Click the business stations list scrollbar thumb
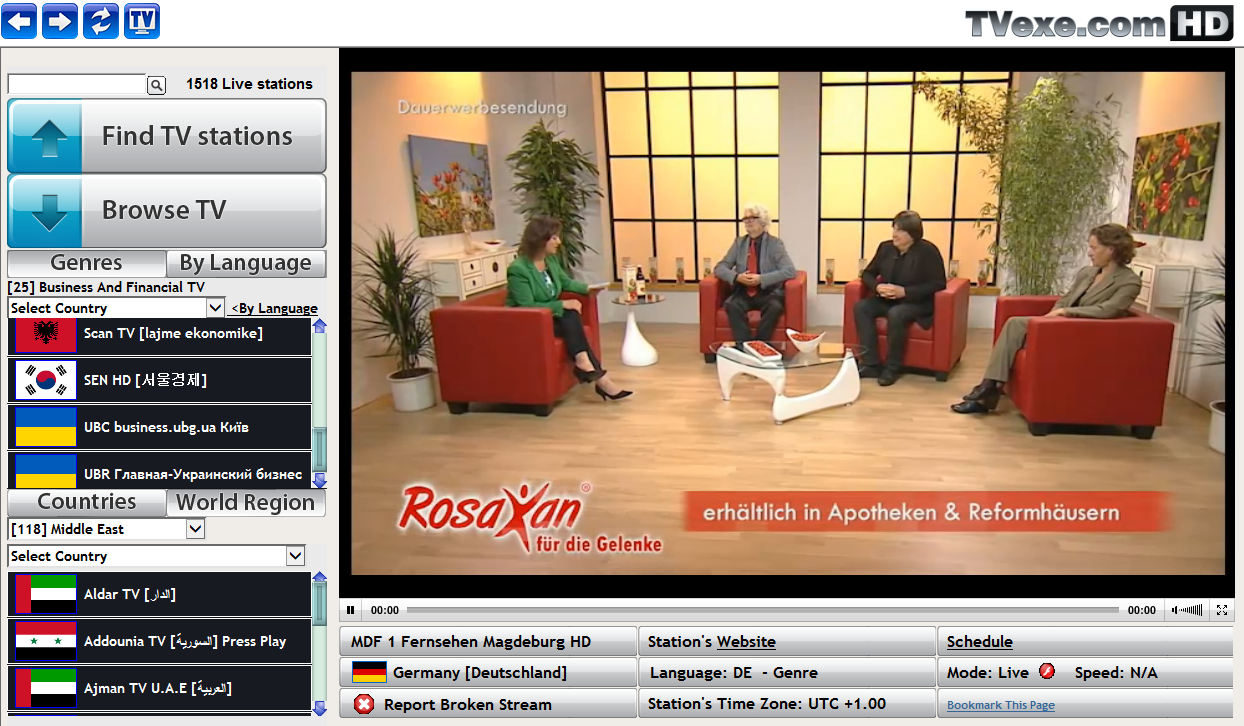 pyautogui.click(x=320, y=450)
